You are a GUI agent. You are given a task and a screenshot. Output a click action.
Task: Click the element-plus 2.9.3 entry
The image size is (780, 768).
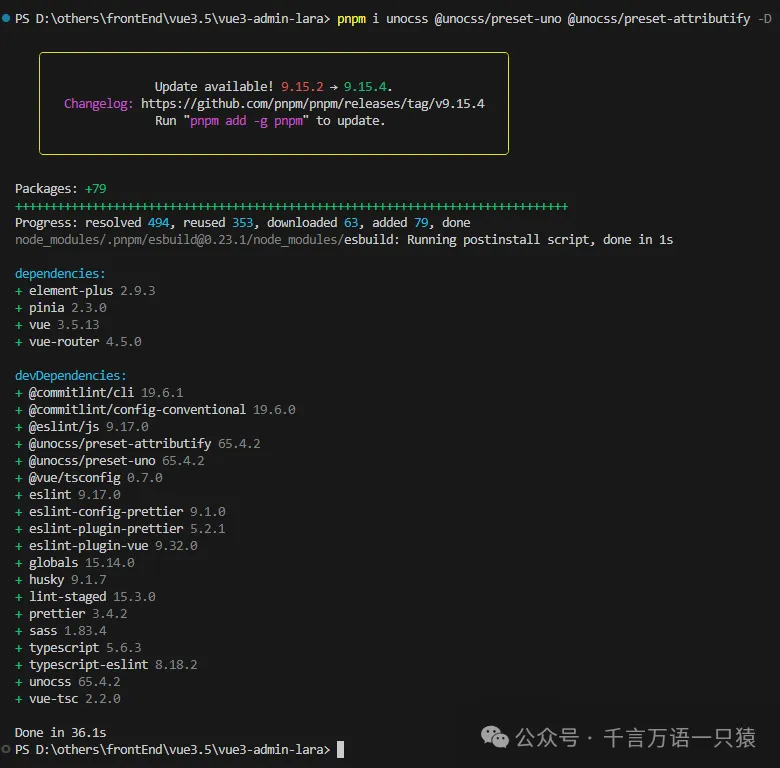click(x=85, y=290)
